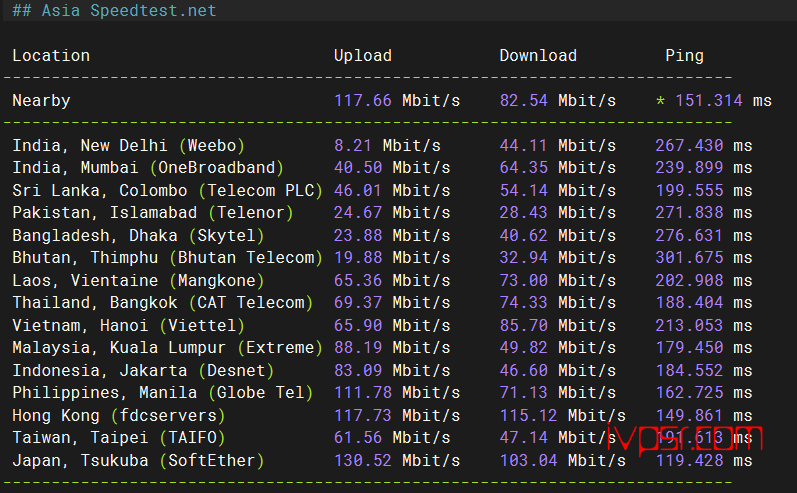This screenshot has height=493, width=797.
Task: Click 'Taiwan, Taipei (TAIFO)' location text
Action: tap(119, 438)
